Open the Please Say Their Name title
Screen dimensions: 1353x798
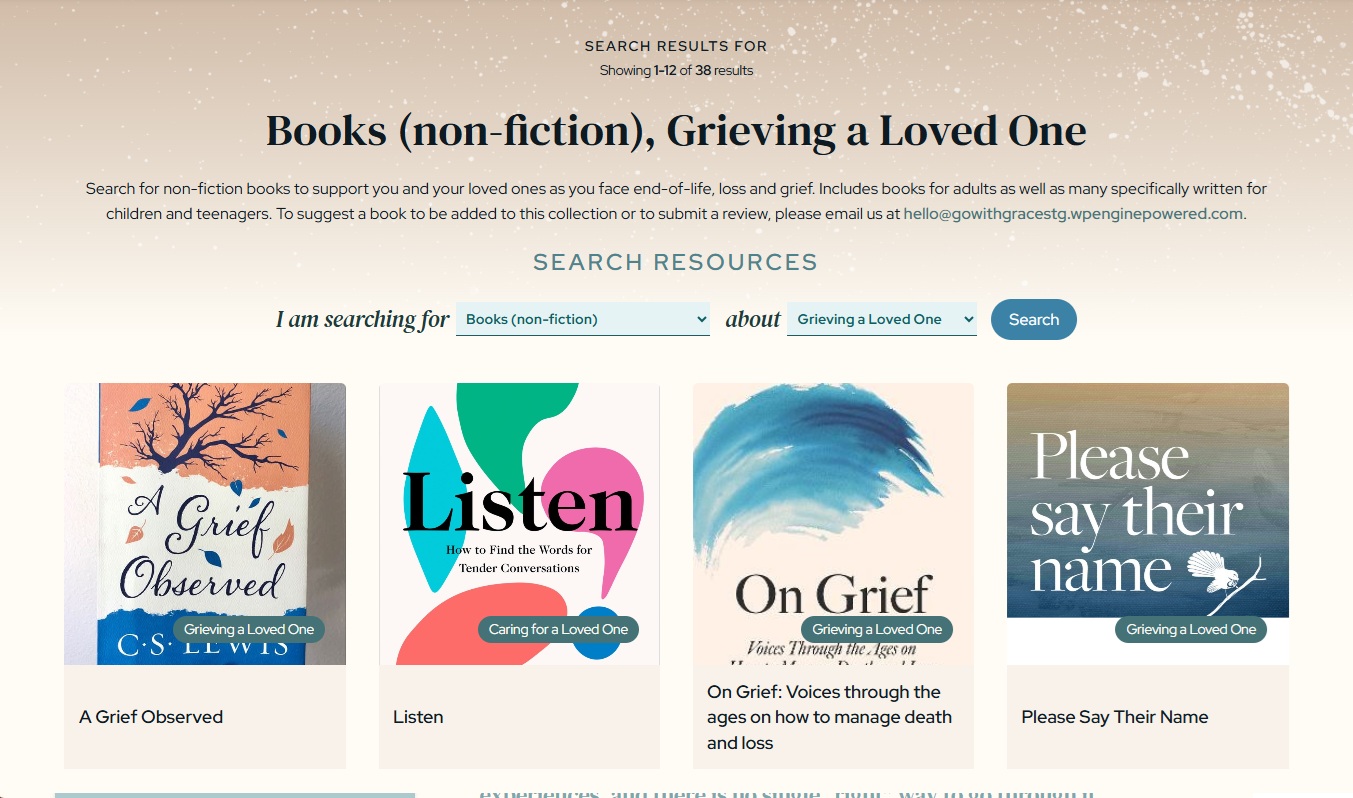pyautogui.click(x=1114, y=717)
